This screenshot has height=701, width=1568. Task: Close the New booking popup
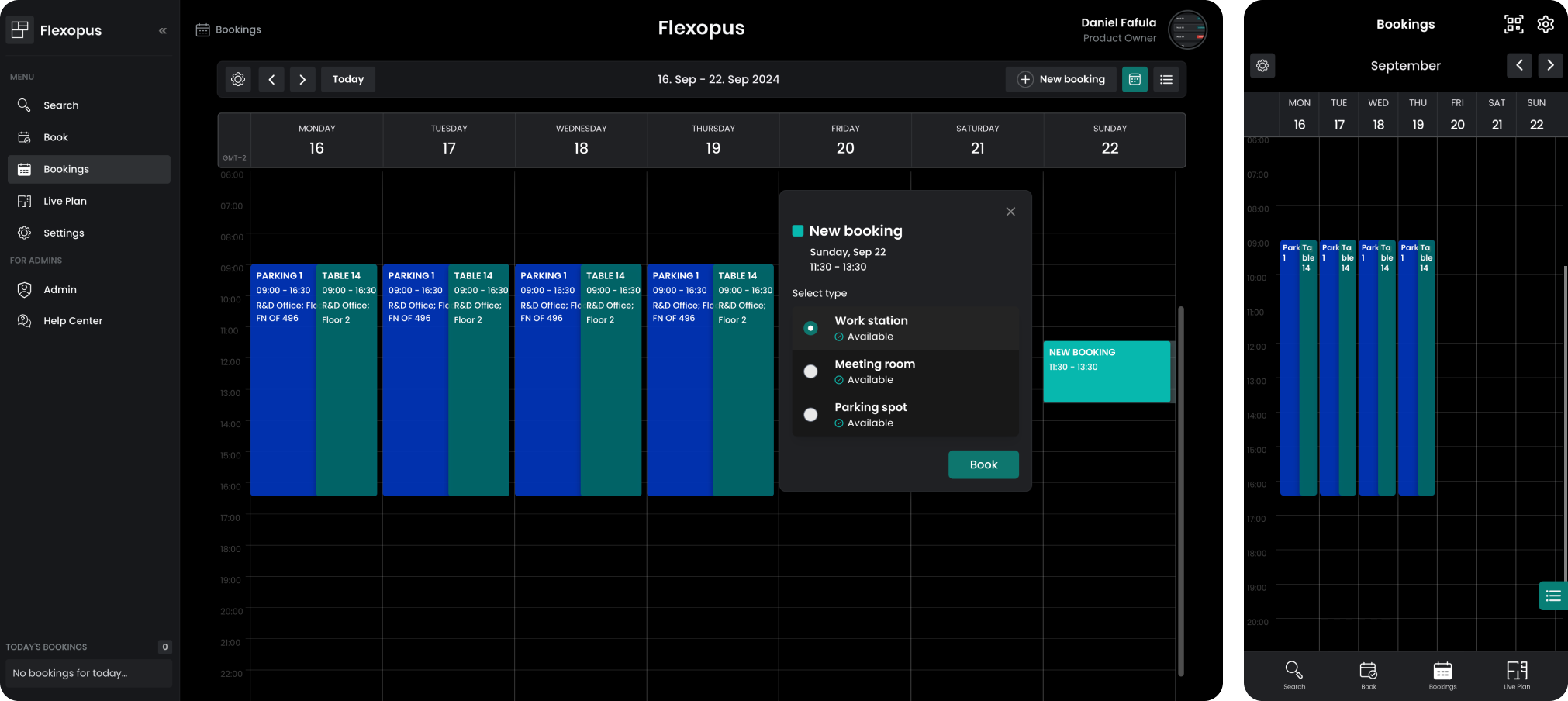click(x=1010, y=212)
